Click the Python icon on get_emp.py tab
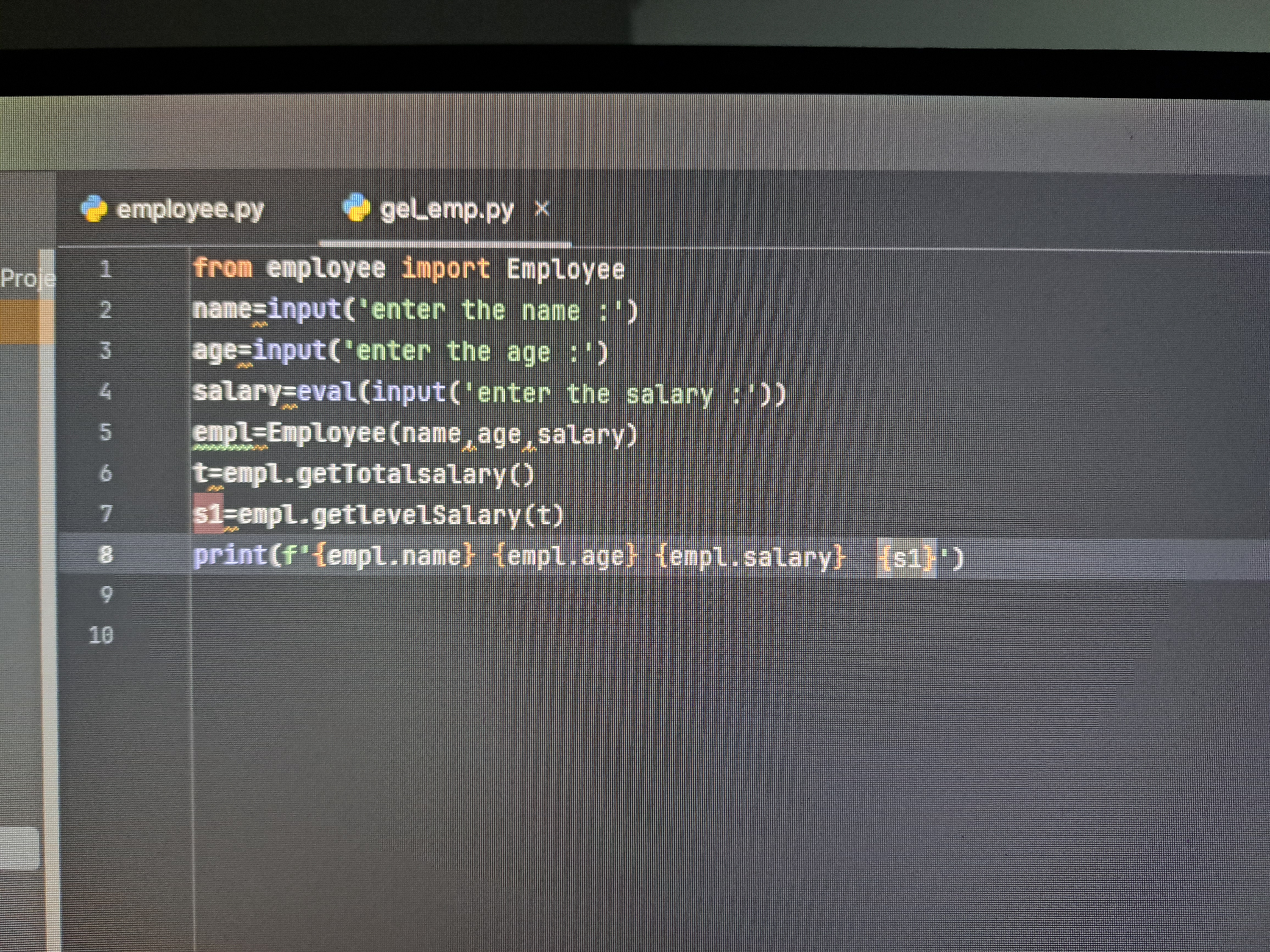Image resolution: width=1270 pixels, height=952 pixels. point(357,207)
